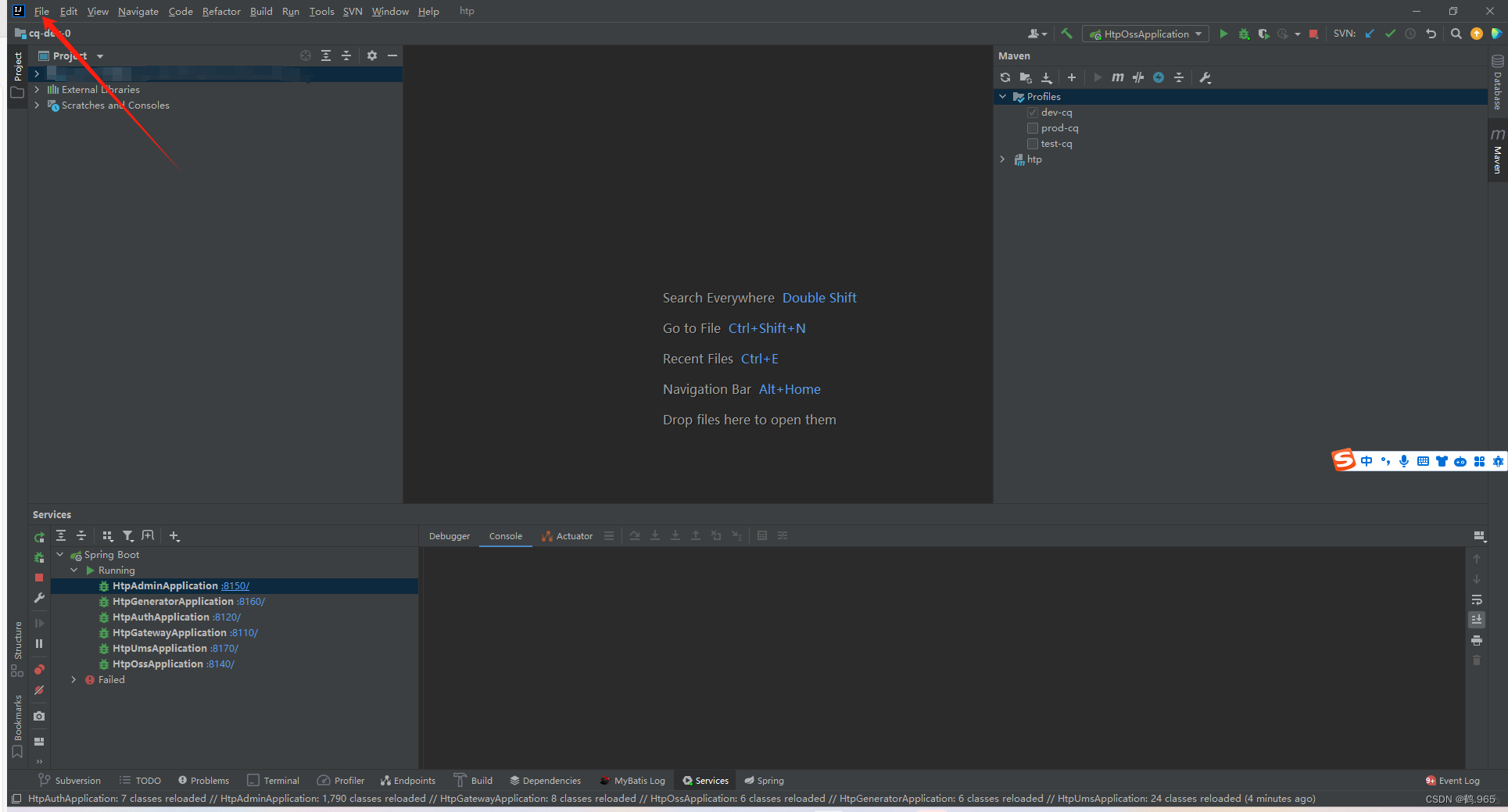Open the Navigate menu

(x=138, y=11)
